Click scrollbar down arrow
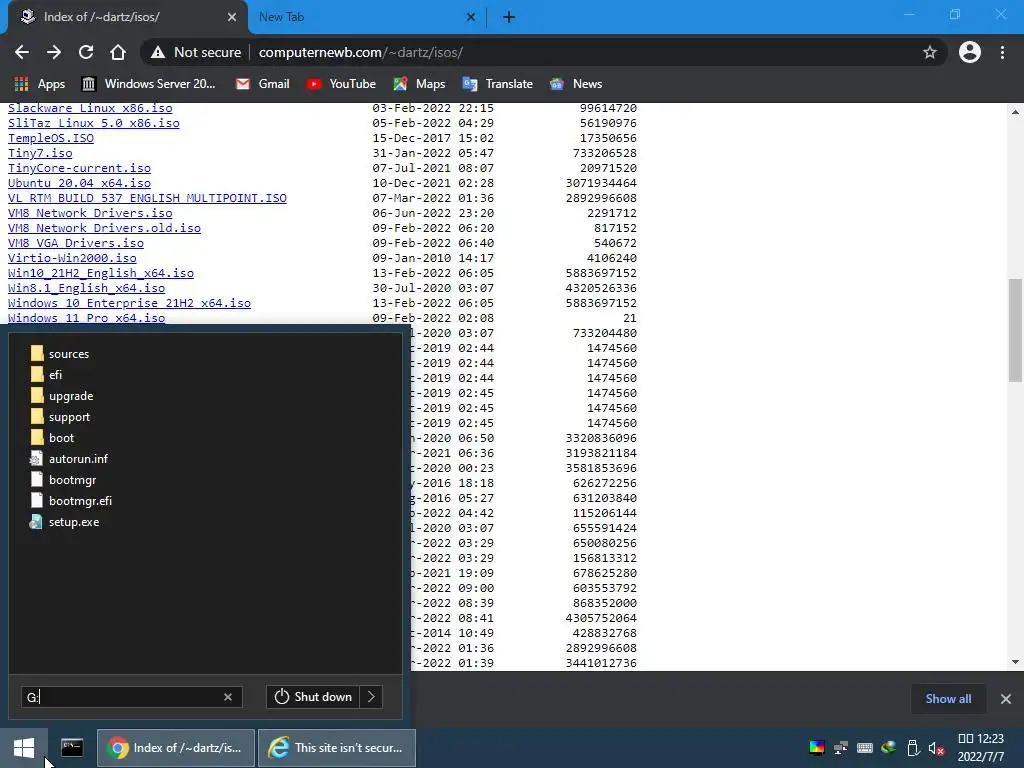 coord(1015,662)
